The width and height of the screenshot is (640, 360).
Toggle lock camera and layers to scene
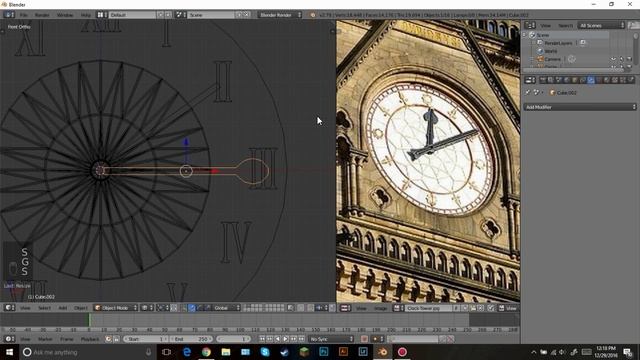pyautogui.click(x=290, y=308)
